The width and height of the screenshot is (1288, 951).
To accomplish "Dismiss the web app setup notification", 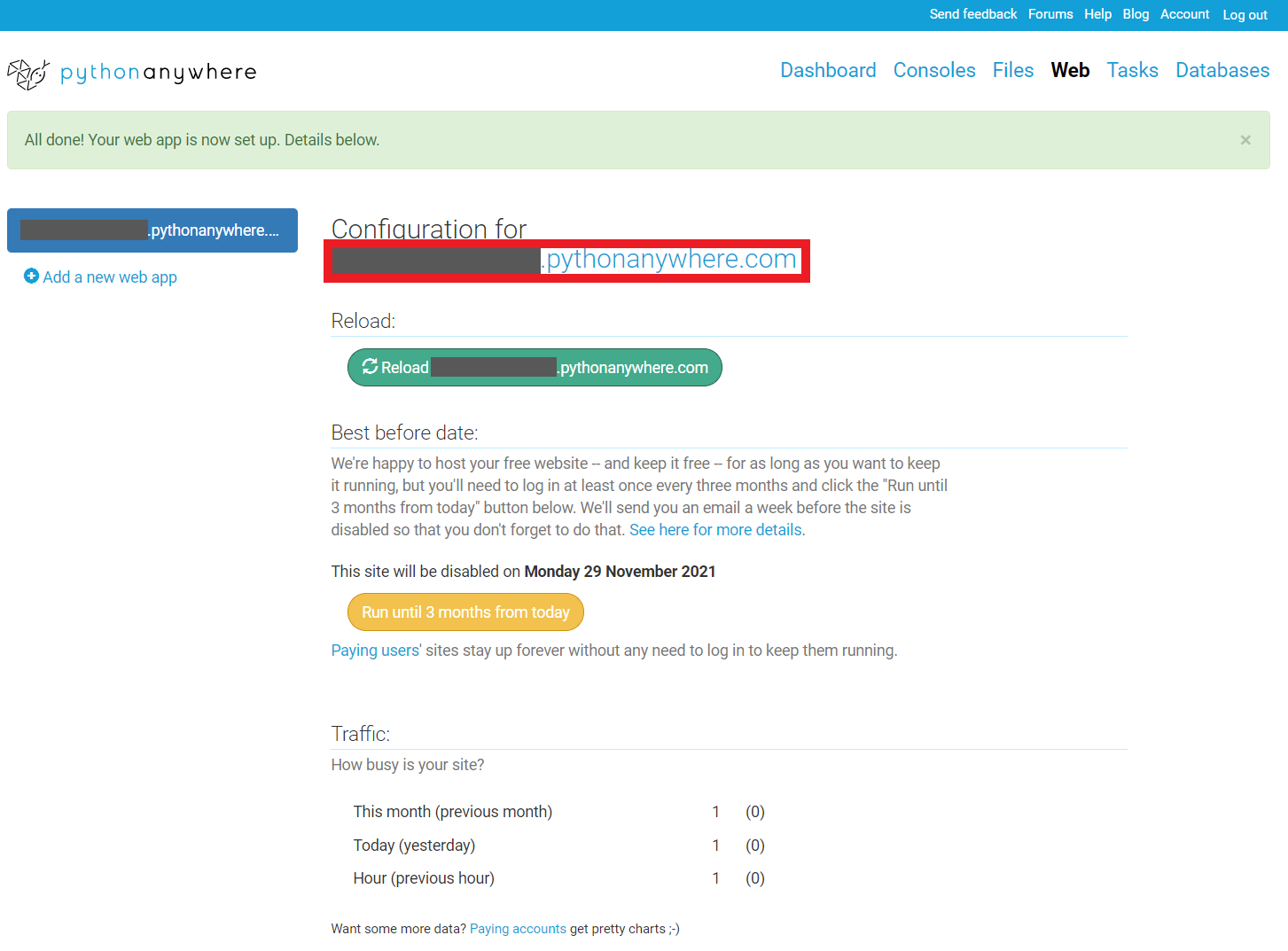I will point(1245,139).
